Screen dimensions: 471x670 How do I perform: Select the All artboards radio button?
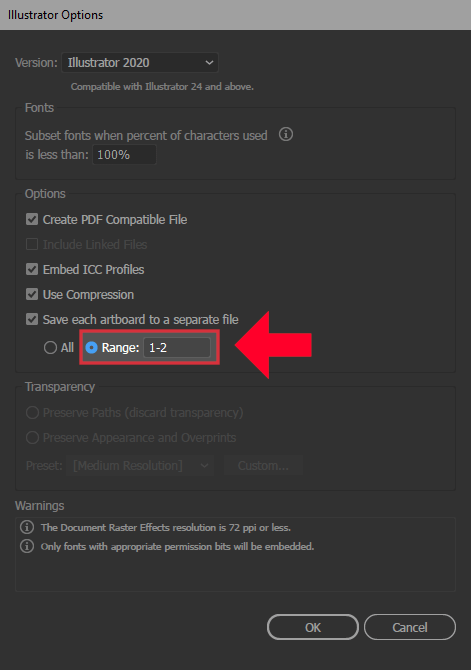coord(50,348)
